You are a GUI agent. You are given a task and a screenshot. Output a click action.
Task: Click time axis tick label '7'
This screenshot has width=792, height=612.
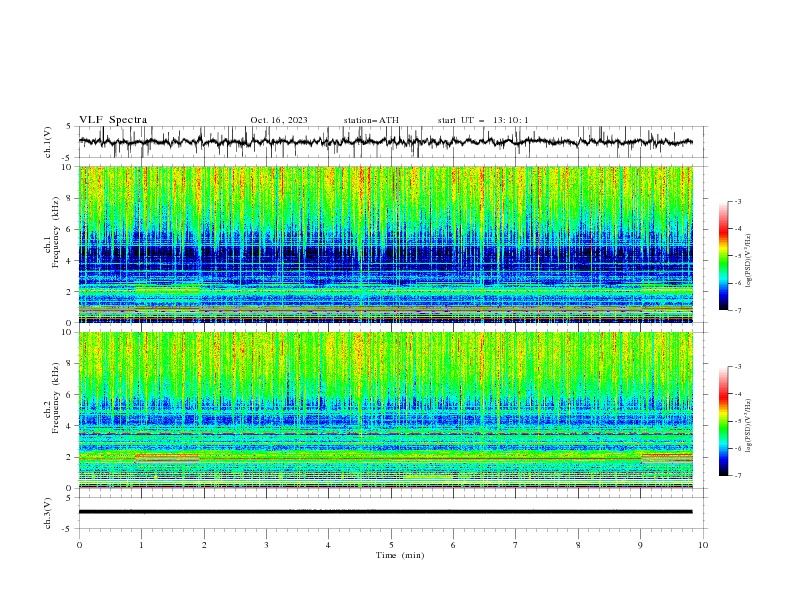(516, 545)
